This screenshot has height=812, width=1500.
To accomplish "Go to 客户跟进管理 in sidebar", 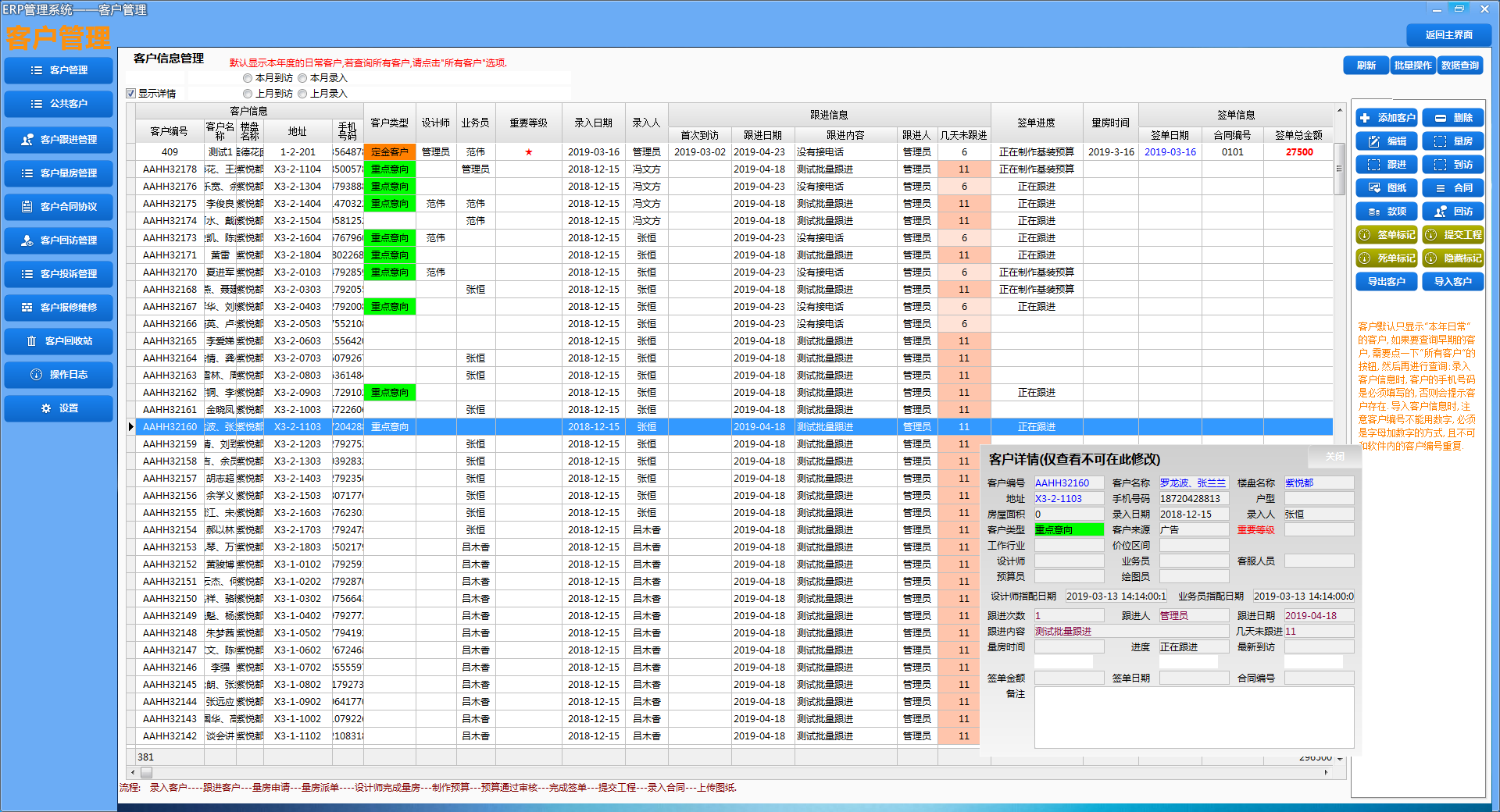I will click(x=59, y=140).
